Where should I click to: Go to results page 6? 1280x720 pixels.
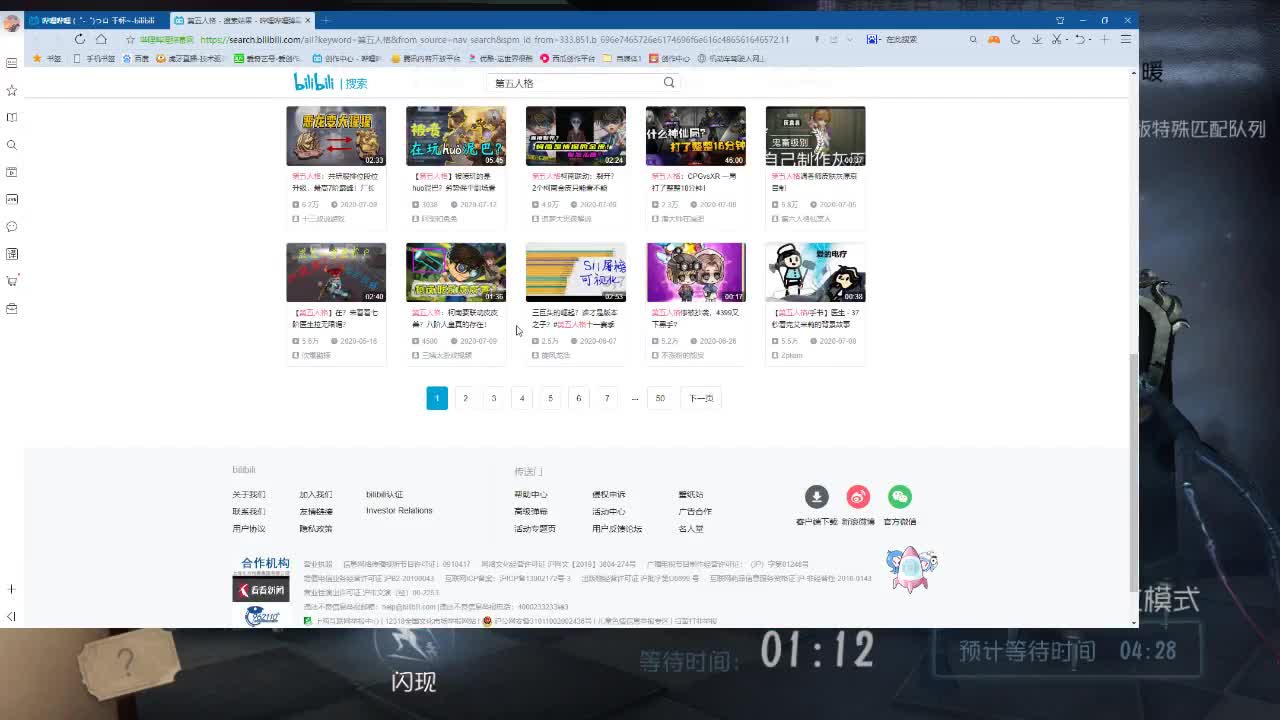(x=578, y=398)
